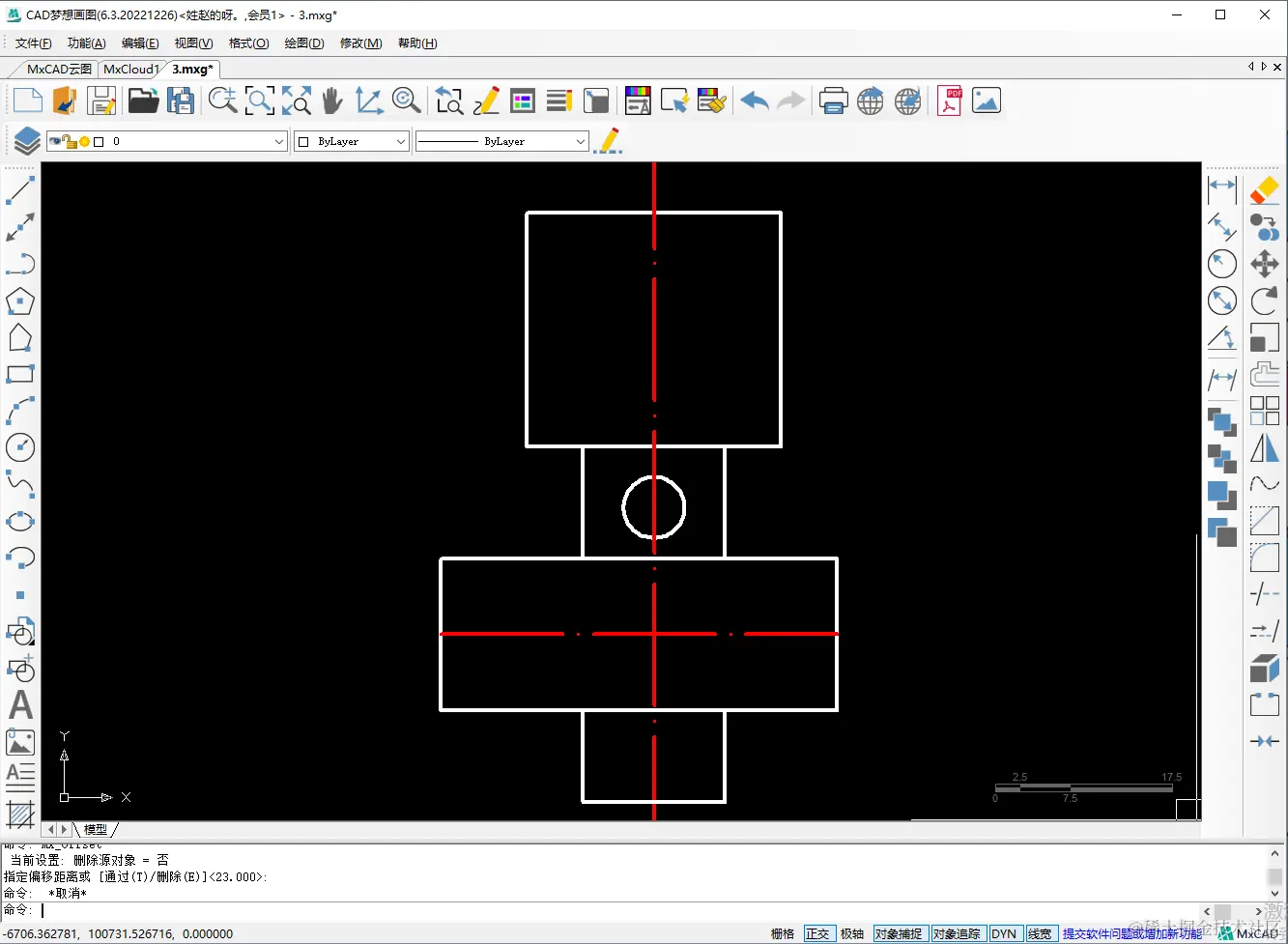Click the New file icon
1288x944 pixels.
27,100
